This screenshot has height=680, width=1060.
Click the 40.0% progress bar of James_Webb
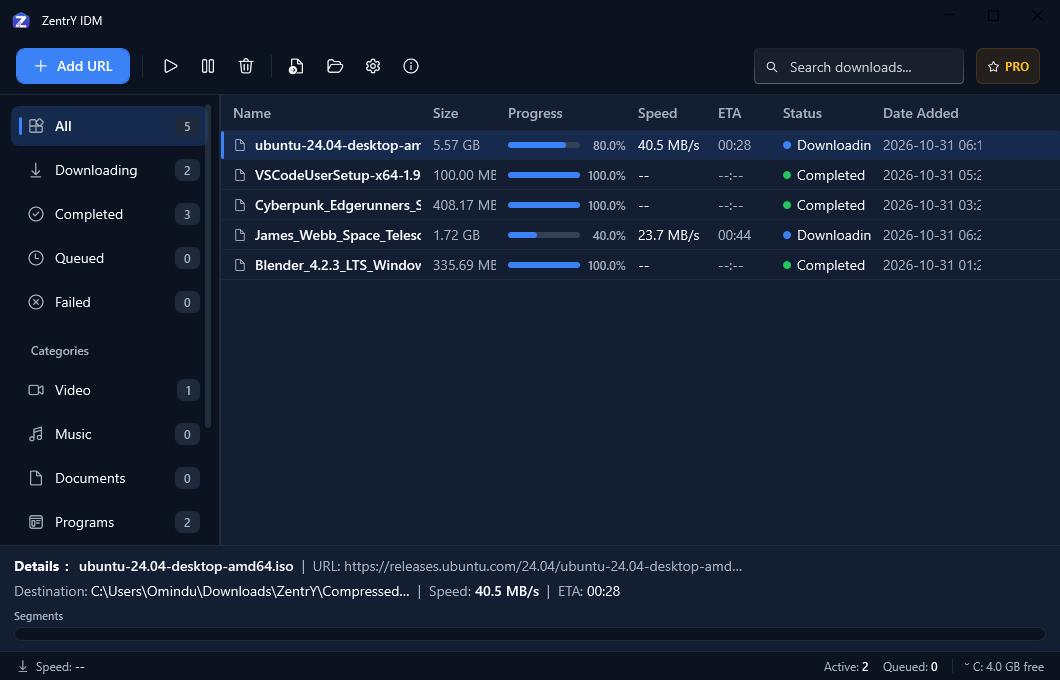click(544, 235)
